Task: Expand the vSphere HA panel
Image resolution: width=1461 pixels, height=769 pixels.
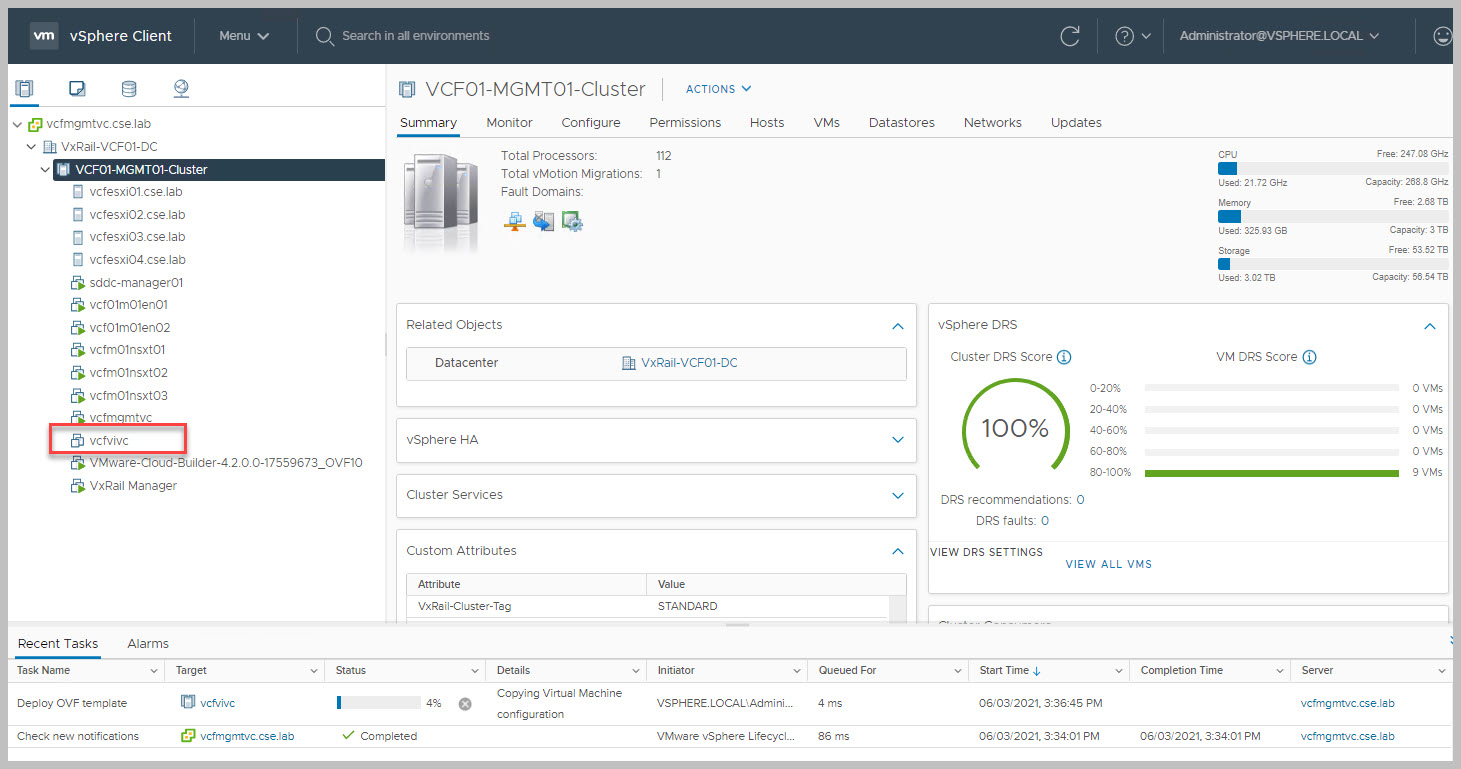Action: pyautogui.click(x=897, y=440)
